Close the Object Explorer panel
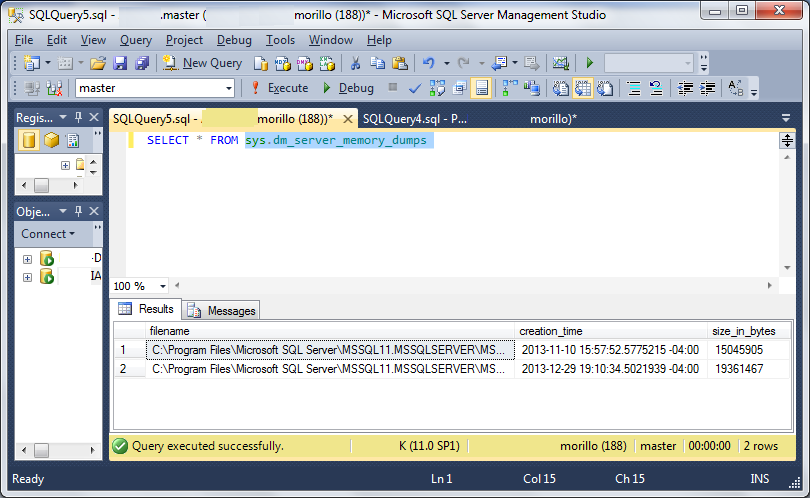810x498 pixels. pos(94,211)
